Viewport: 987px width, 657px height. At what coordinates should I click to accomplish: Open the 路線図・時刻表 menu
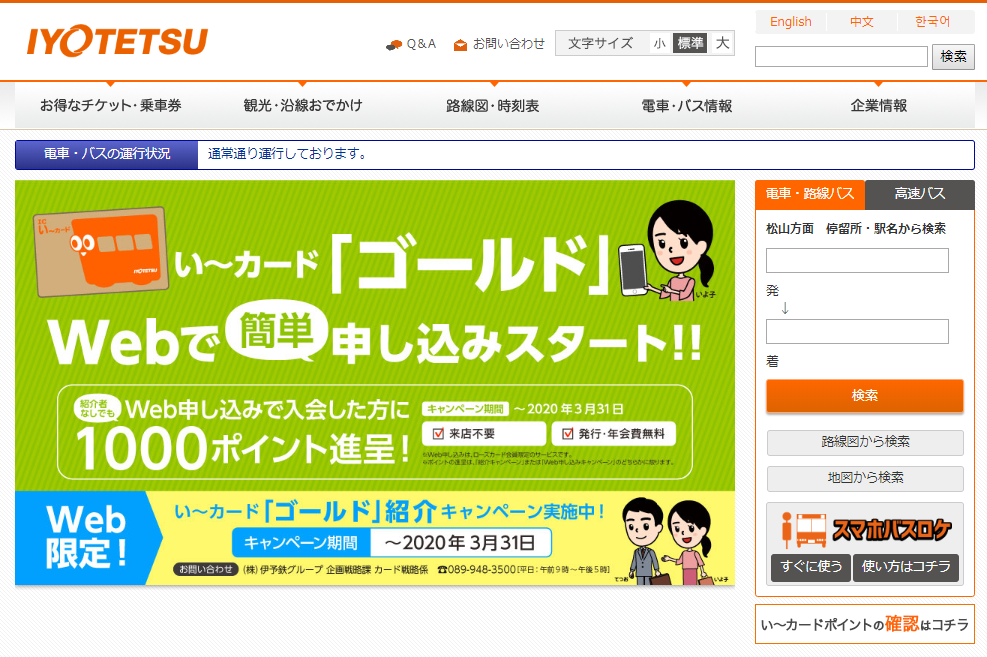point(493,106)
